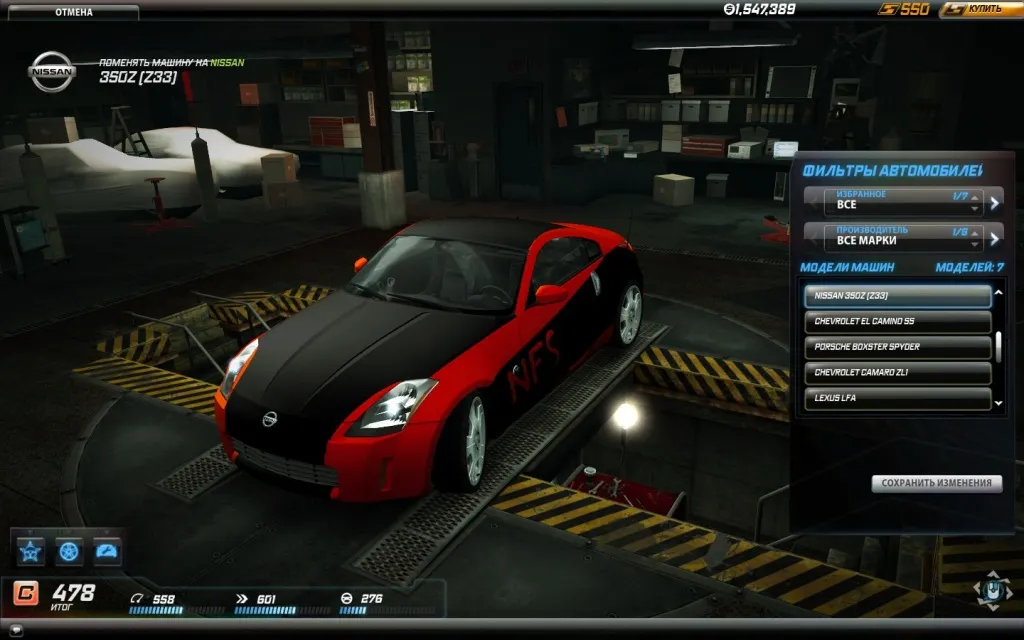Click previous arrow on ПРОИЗВОДИТЕЛЬ filter
The width and height of the screenshot is (1024, 640).
click(x=814, y=239)
